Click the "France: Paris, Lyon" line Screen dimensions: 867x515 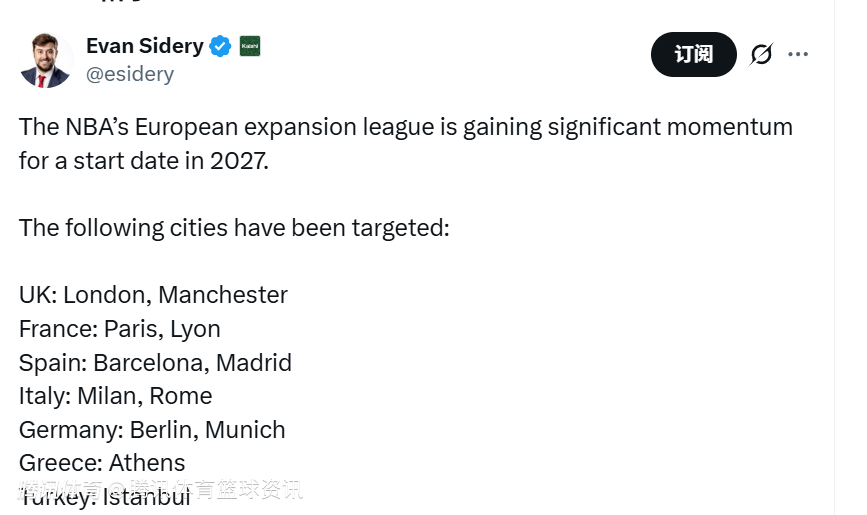119,329
